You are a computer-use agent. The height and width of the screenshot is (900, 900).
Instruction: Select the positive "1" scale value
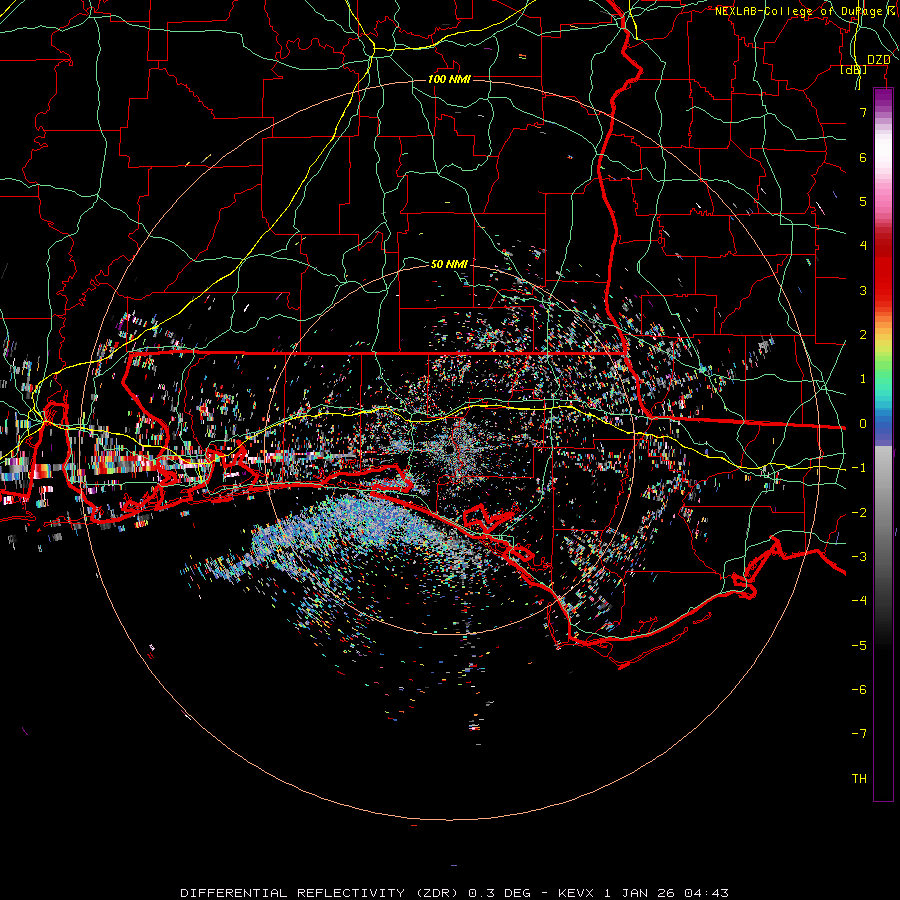click(x=863, y=379)
